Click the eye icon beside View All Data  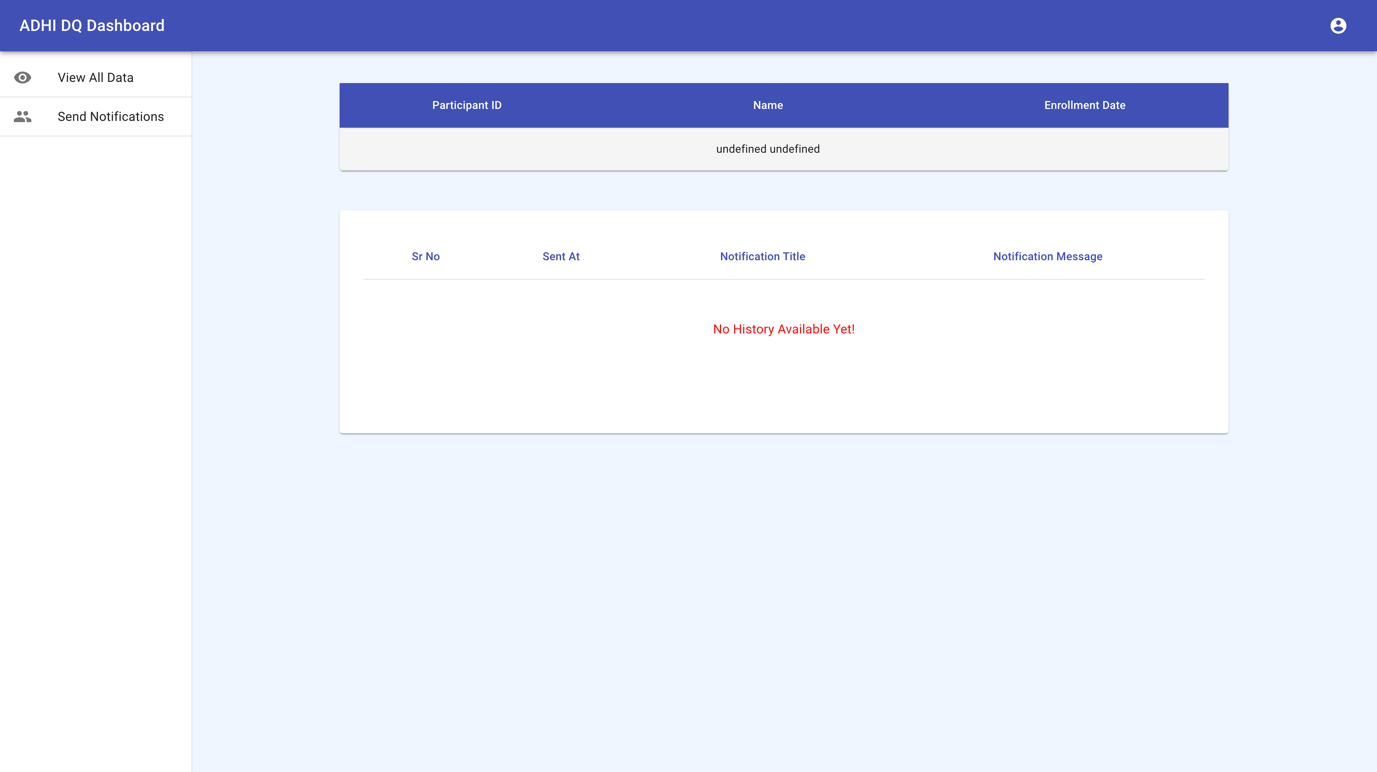coord(22,78)
